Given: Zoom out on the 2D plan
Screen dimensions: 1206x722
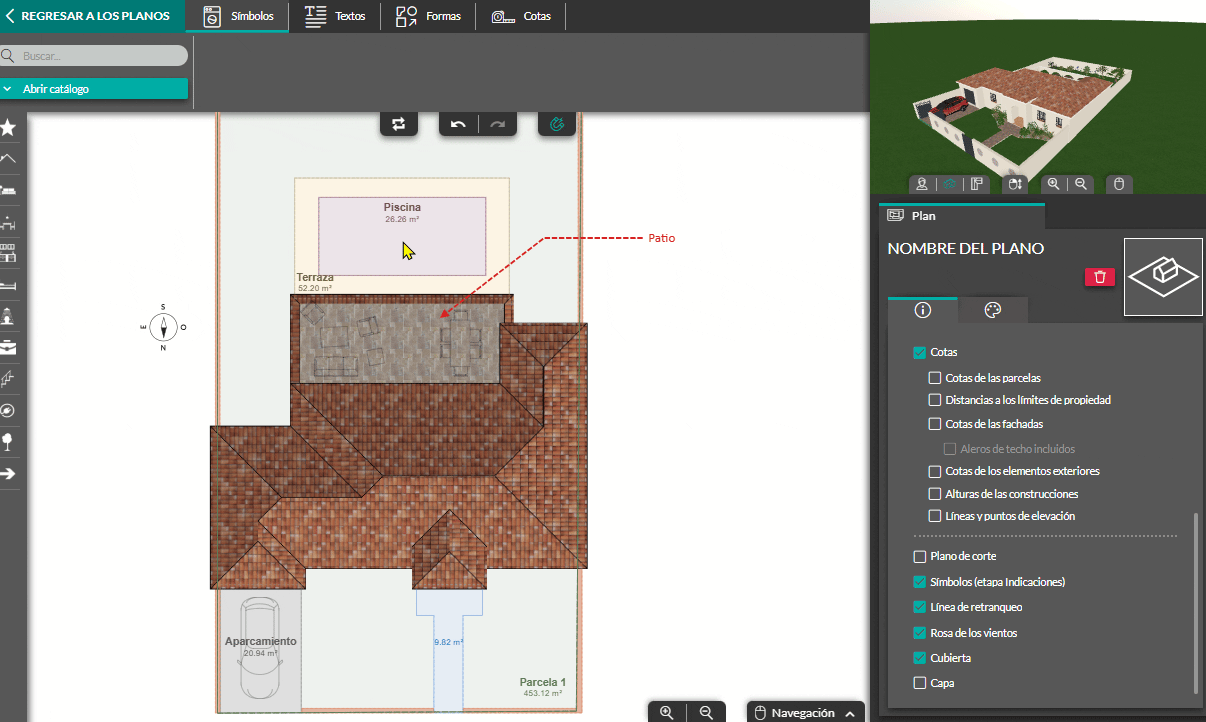Looking at the screenshot, I should [x=706, y=712].
